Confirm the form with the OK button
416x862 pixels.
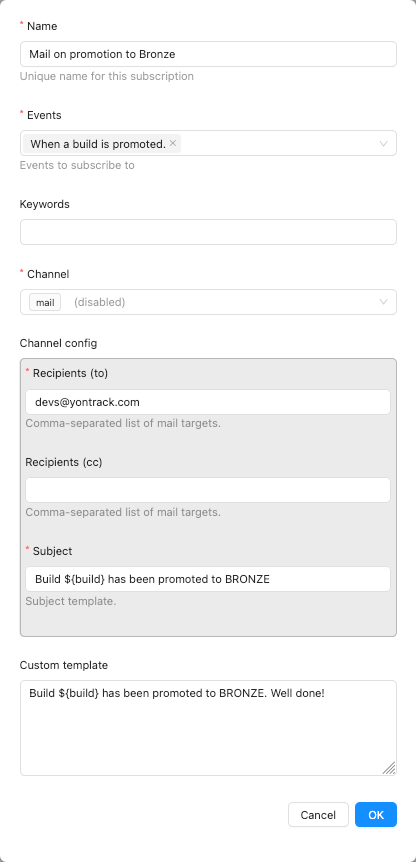coord(376,815)
